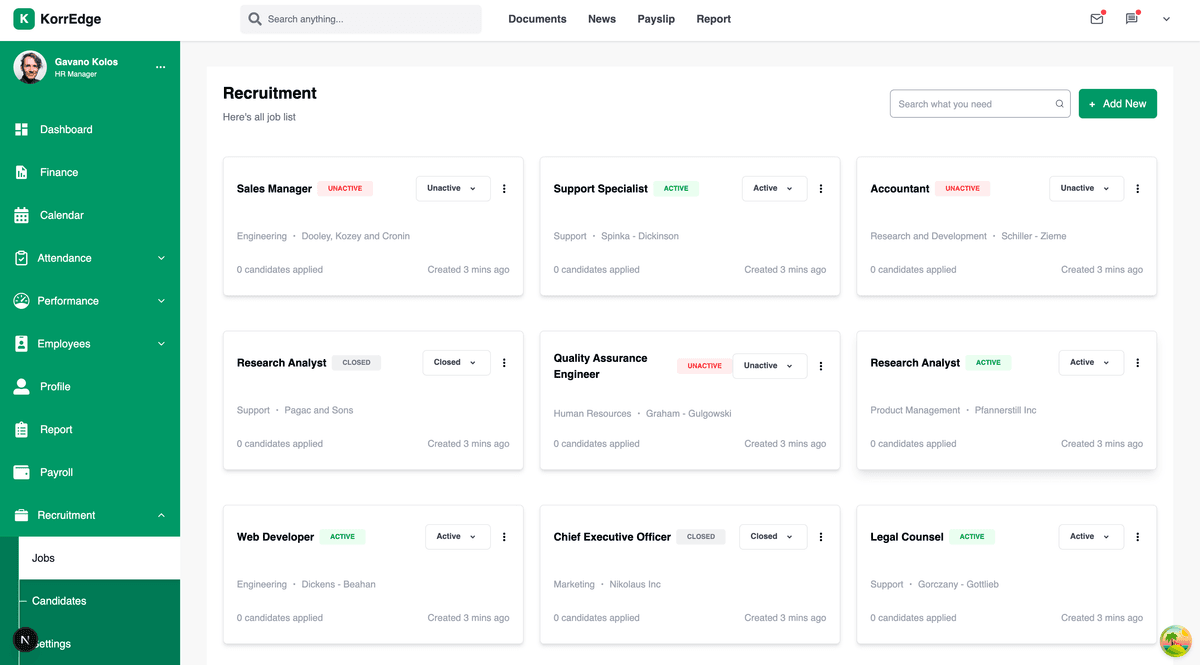
Task: Click the kebab menu on the Legal Counsel card
Action: point(1137,536)
